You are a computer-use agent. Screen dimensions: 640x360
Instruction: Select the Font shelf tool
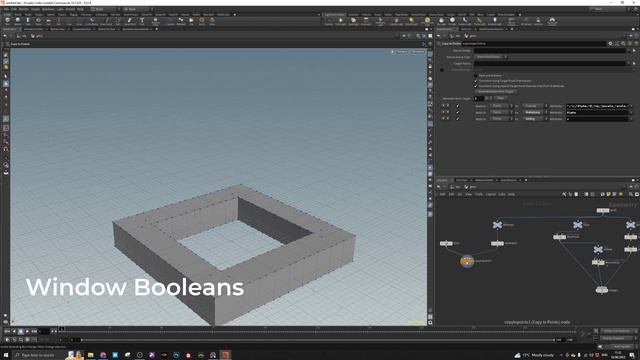tap(142, 21)
